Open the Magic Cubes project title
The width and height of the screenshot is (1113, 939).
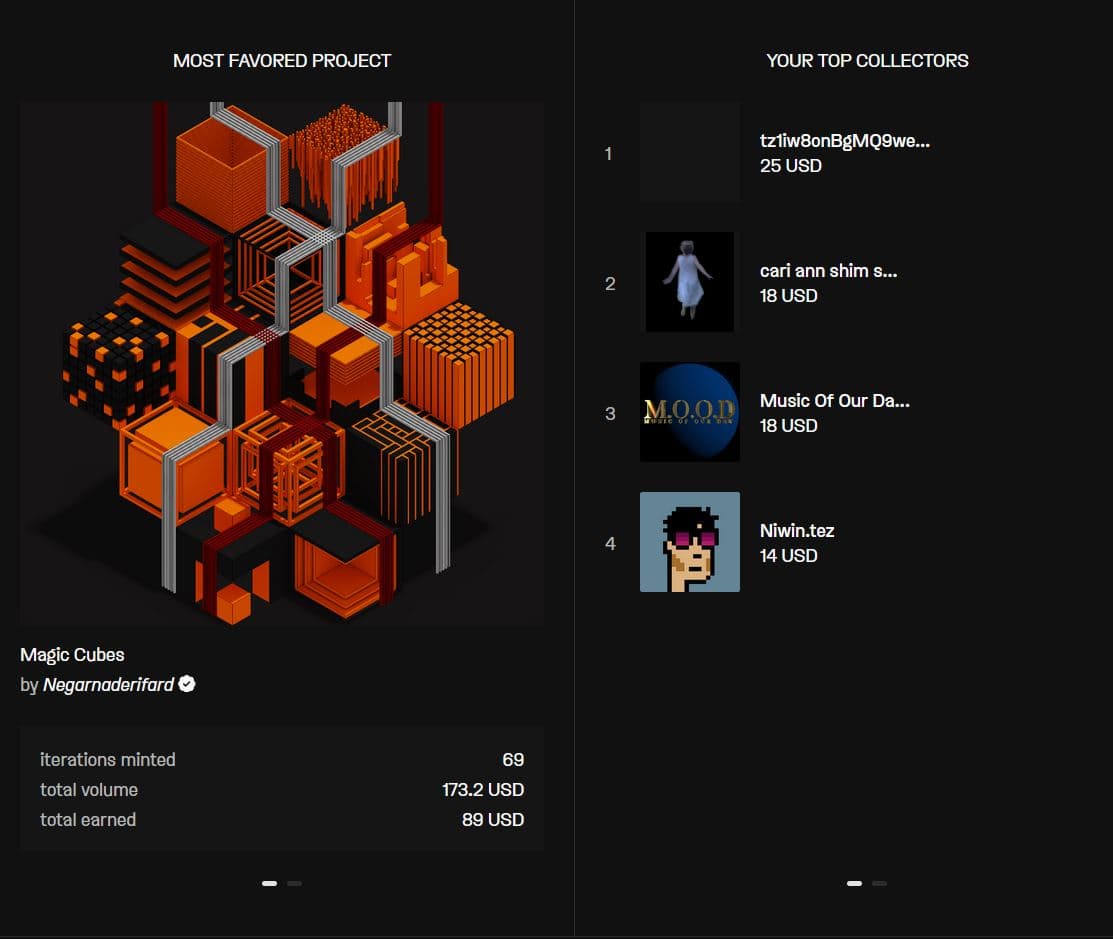point(72,654)
